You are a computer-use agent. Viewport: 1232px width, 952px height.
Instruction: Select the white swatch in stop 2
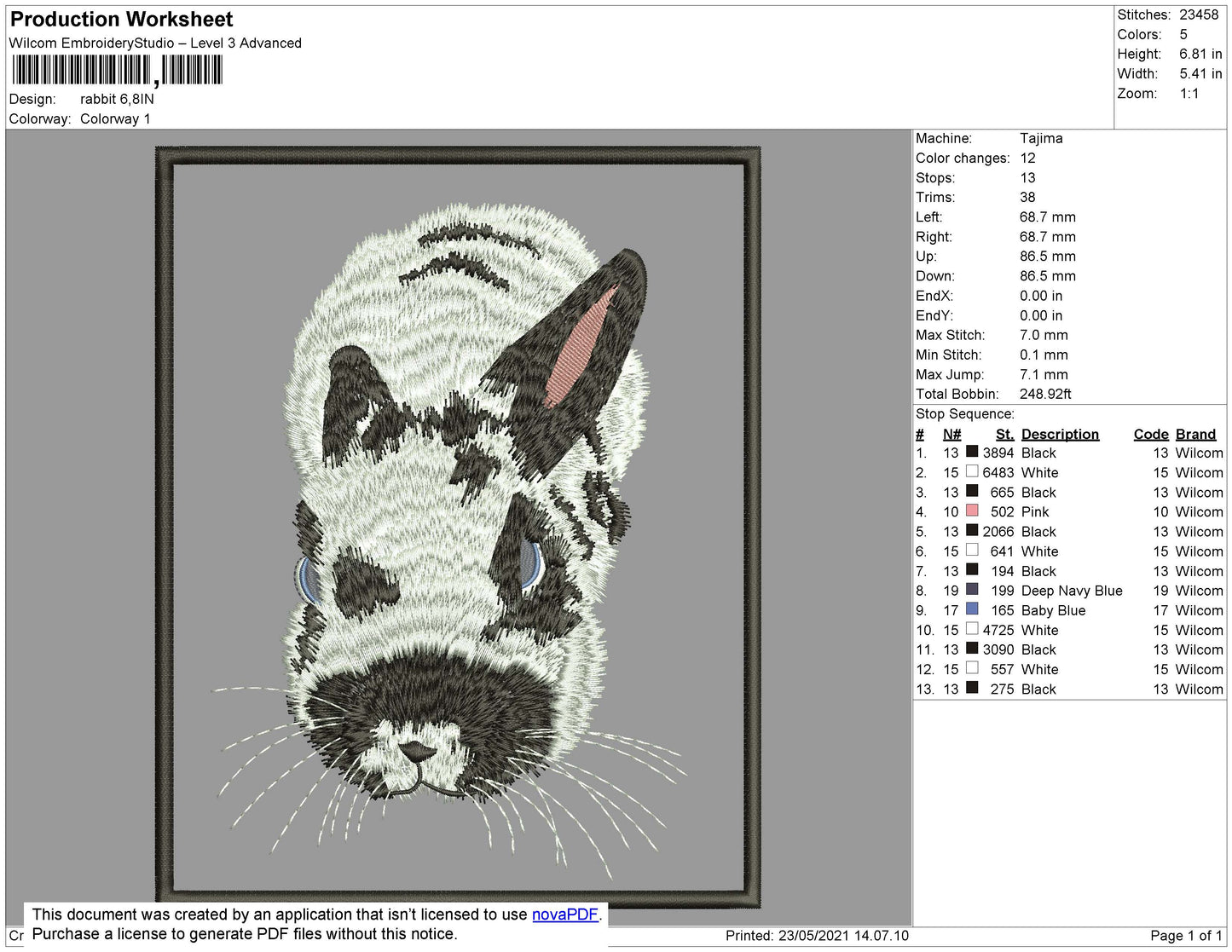[x=972, y=471]
